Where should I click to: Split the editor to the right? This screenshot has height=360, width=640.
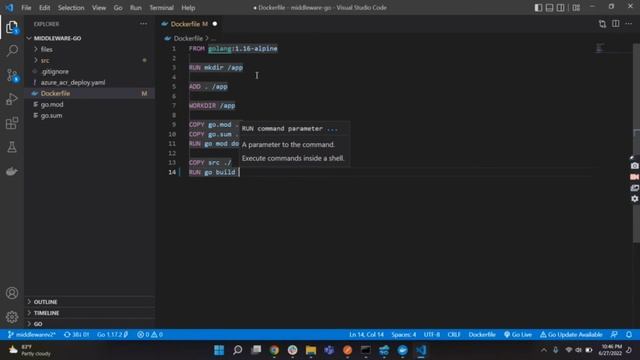616,24
